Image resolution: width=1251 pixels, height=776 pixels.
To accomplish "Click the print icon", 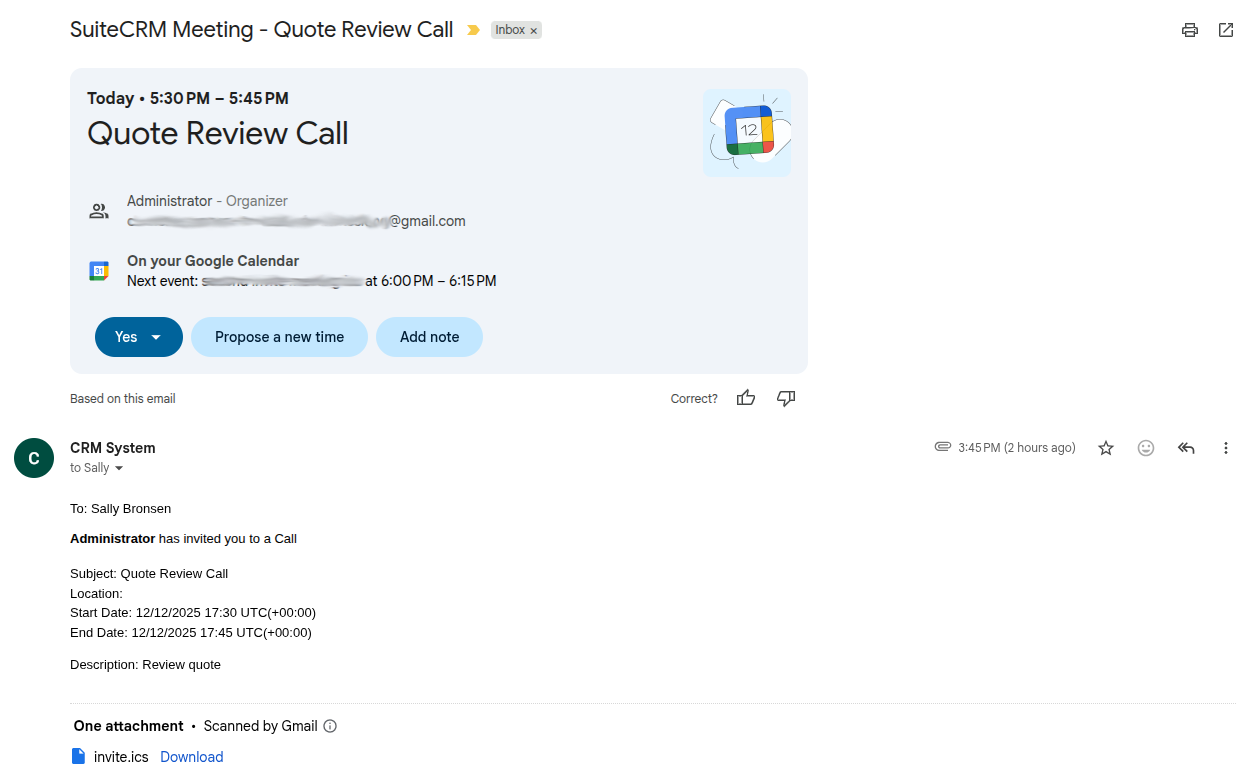I will coord(1189,30).
